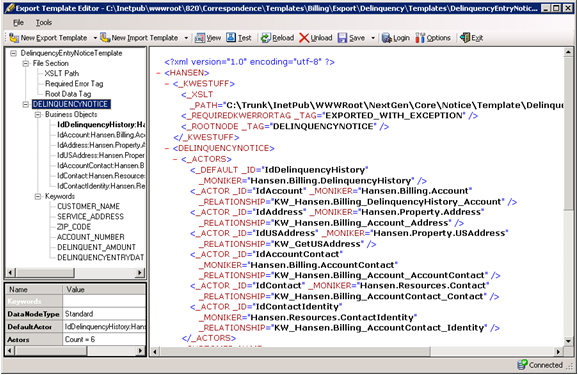Click the Name column header
Screen dimensions: 578x375
[x=34, y=289]
